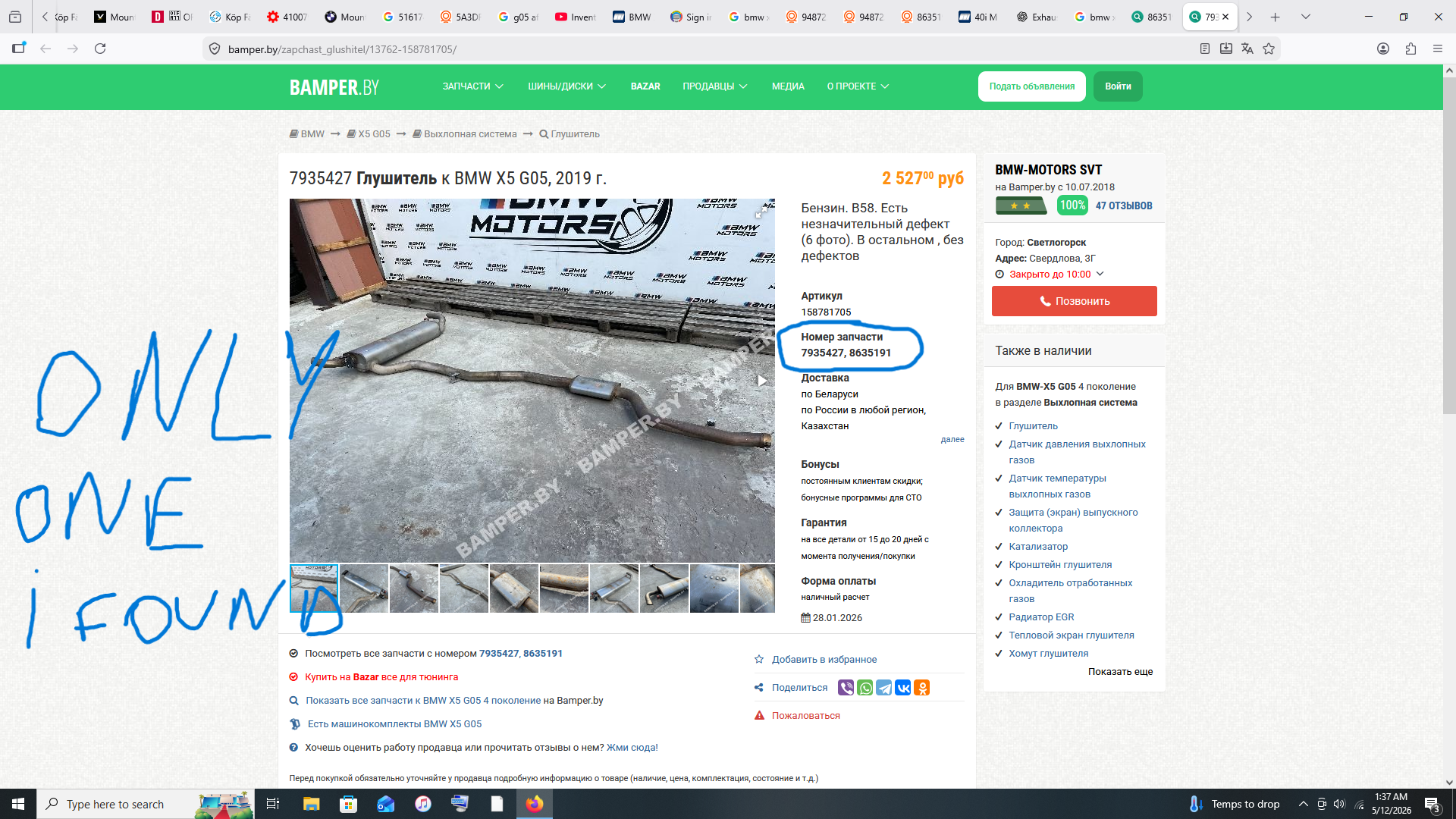Click the Подать объявления button
This screenshot has height=819, width=1456.
[1031, 86]
